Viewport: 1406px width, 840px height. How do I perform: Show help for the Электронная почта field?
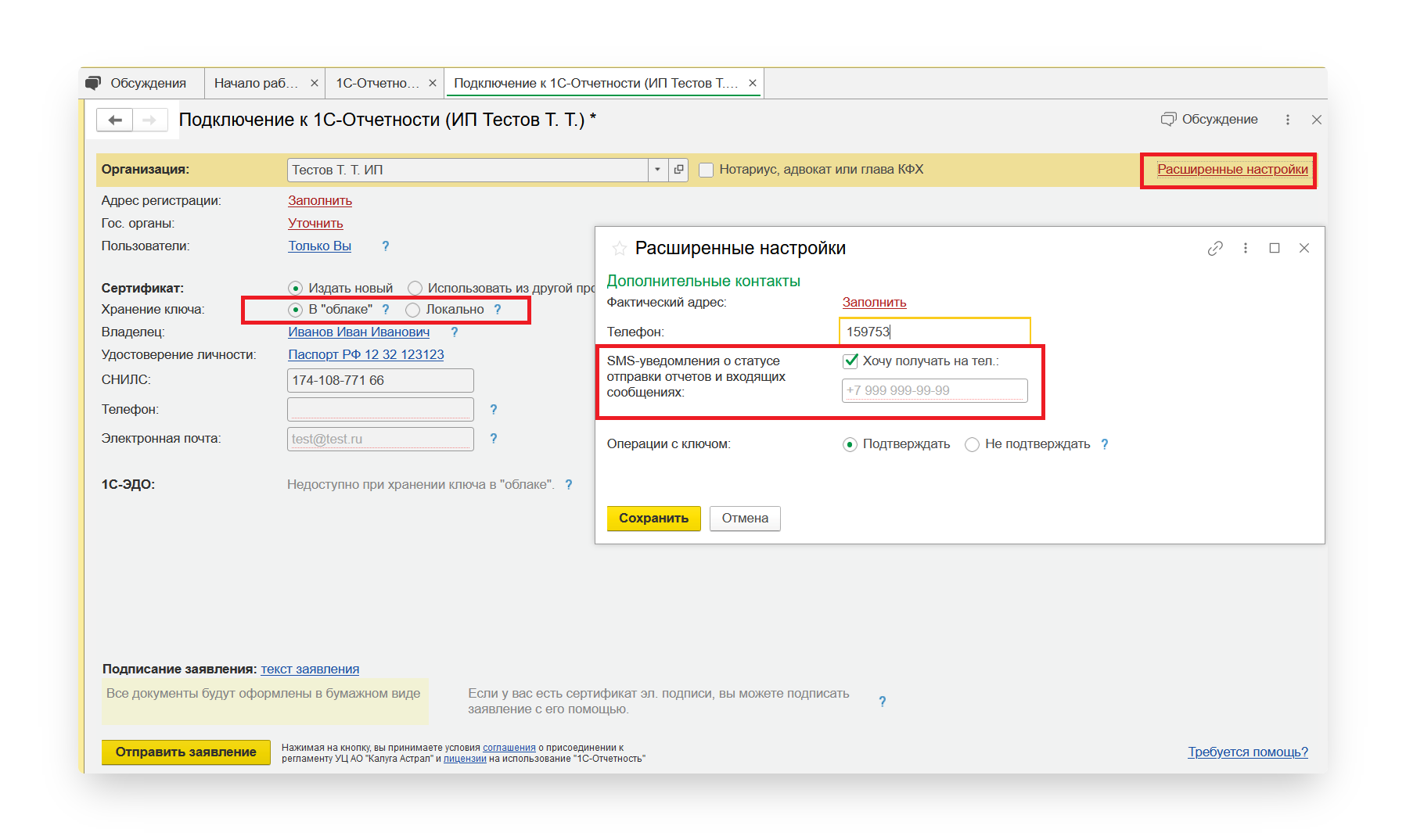click(493, 438)
